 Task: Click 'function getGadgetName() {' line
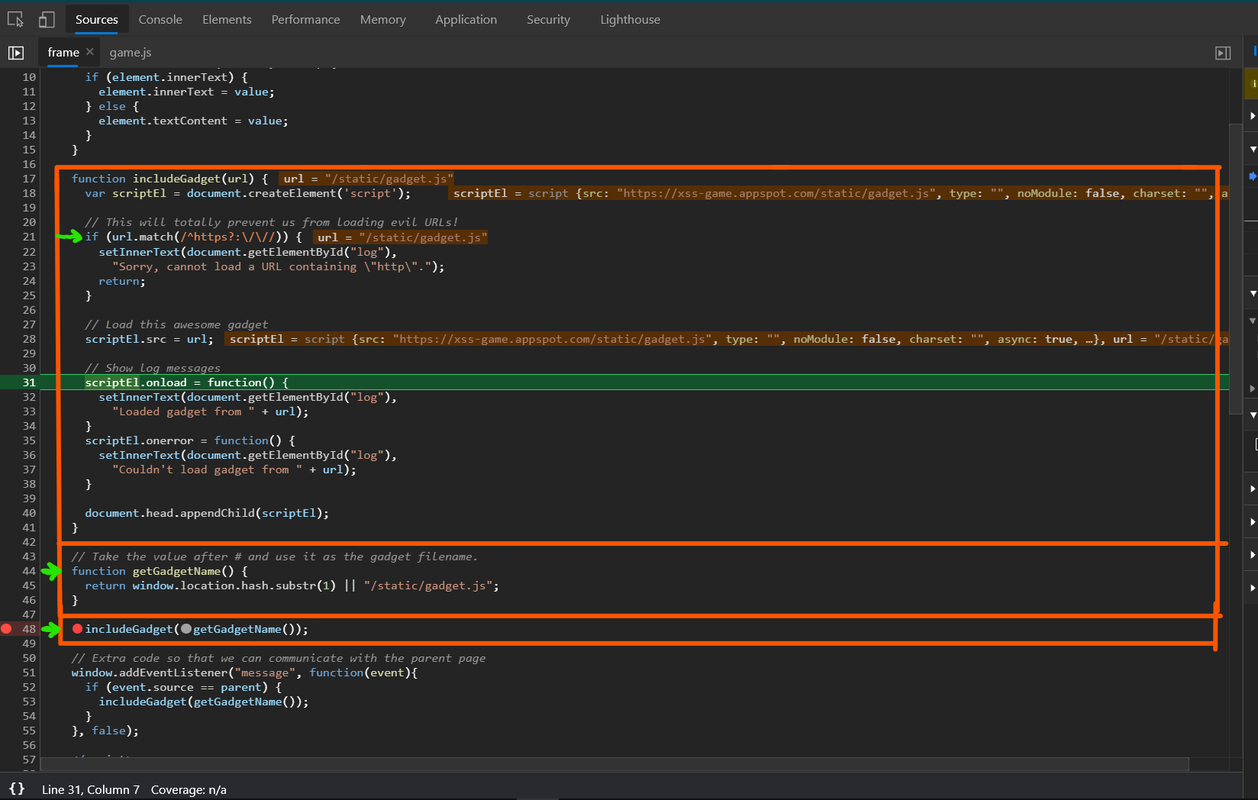159,571
